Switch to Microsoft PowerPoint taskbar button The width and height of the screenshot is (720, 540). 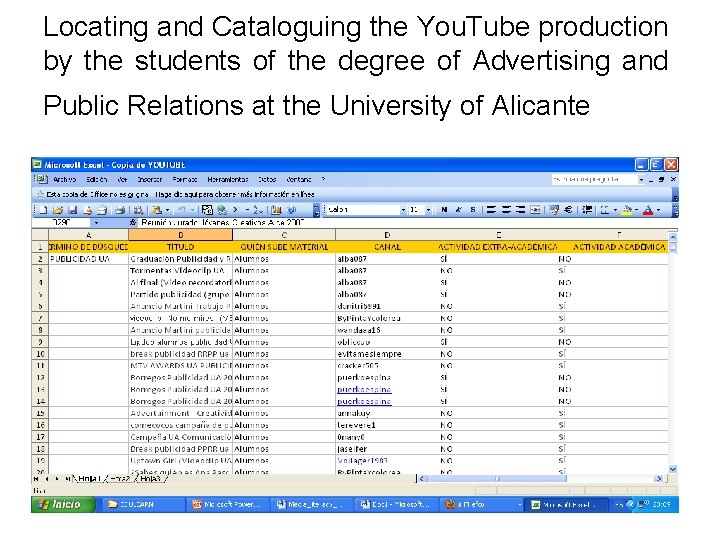(228, 504)
